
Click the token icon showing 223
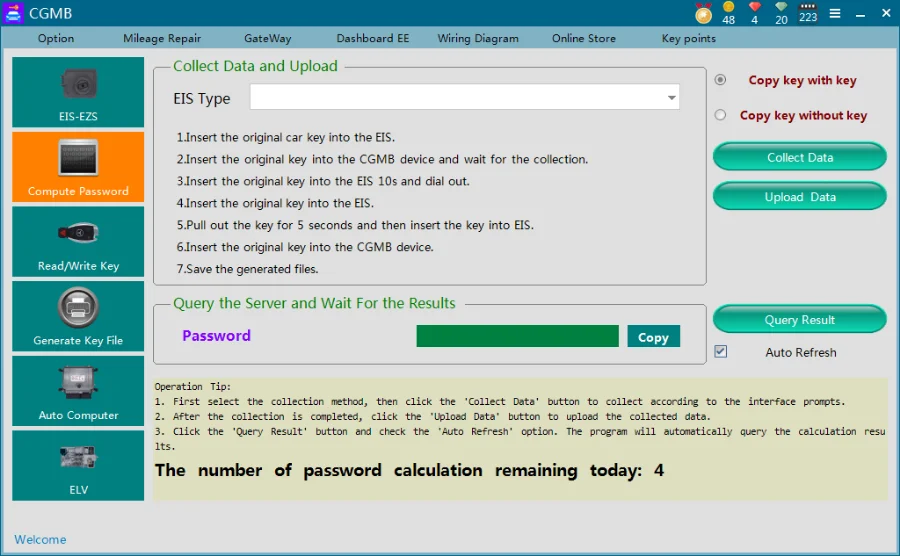pyautogui.click(x=808, y=13)
